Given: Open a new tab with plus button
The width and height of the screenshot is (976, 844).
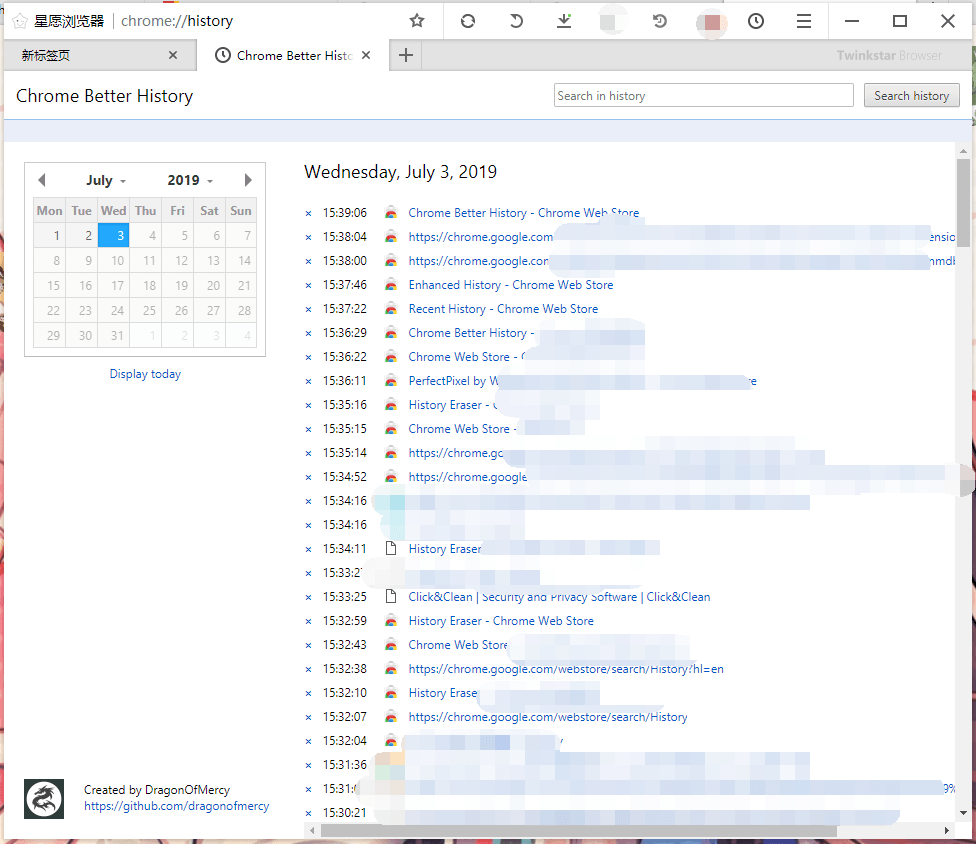Looking at the screenshot, I should click(406, 55).
